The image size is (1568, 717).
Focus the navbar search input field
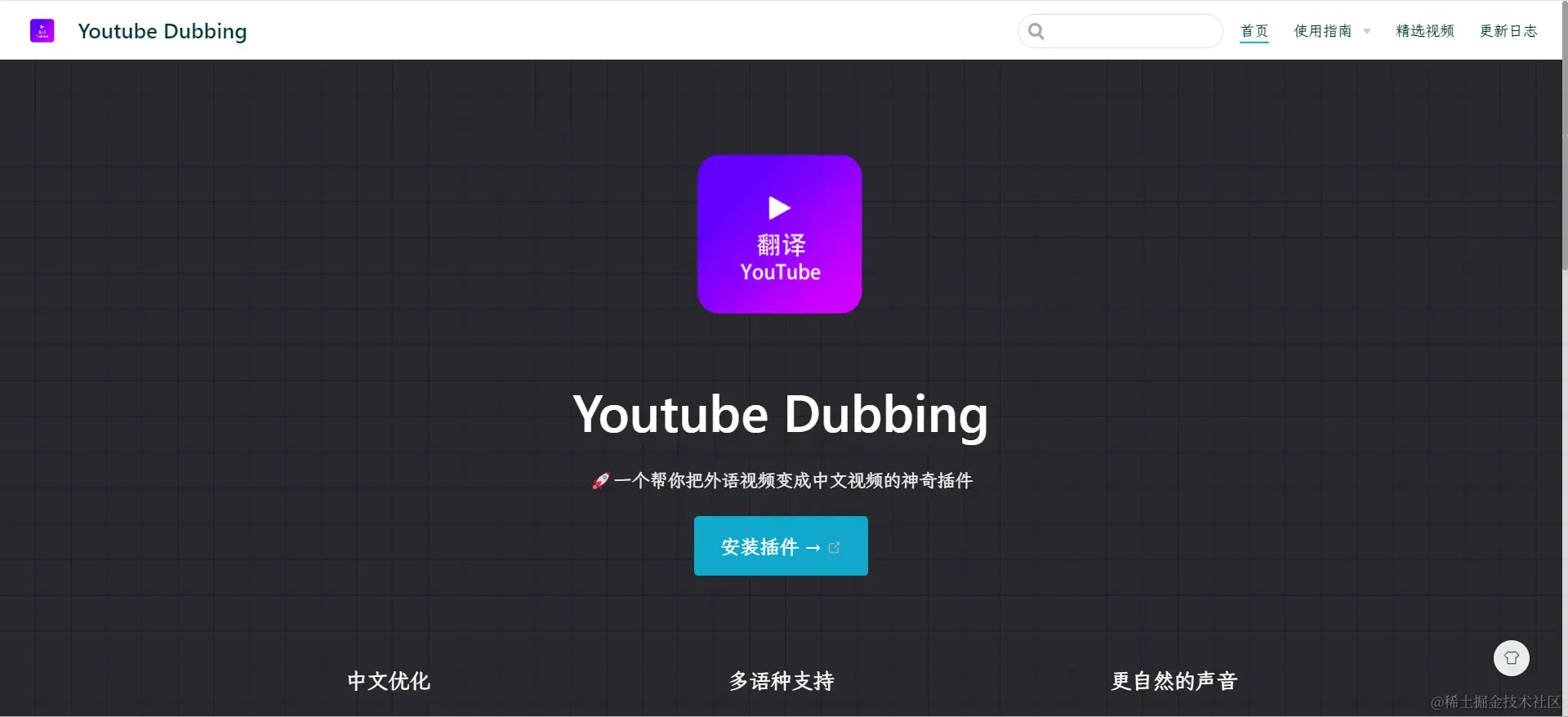click(1120, 31)
